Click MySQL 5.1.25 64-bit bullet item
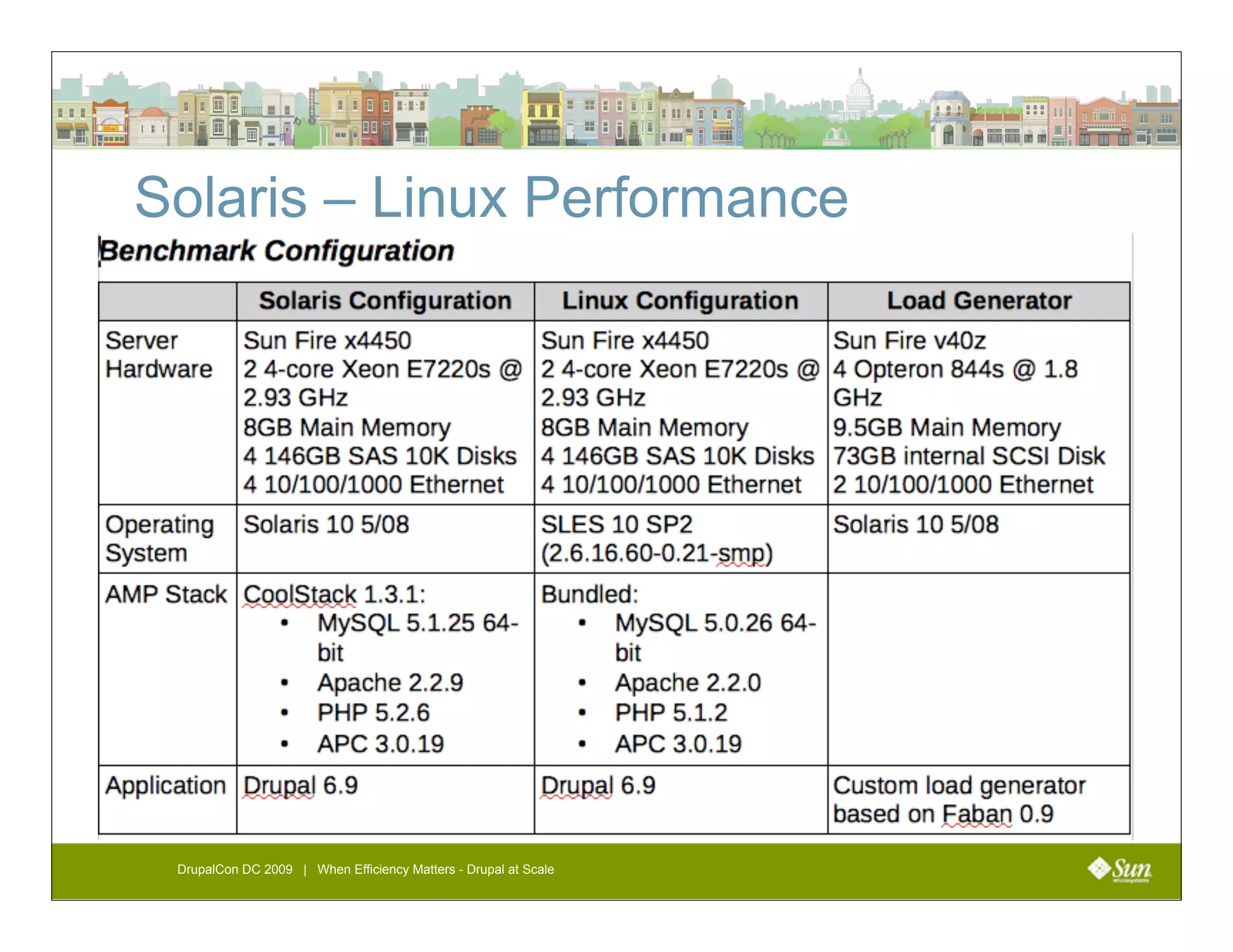 417,623
